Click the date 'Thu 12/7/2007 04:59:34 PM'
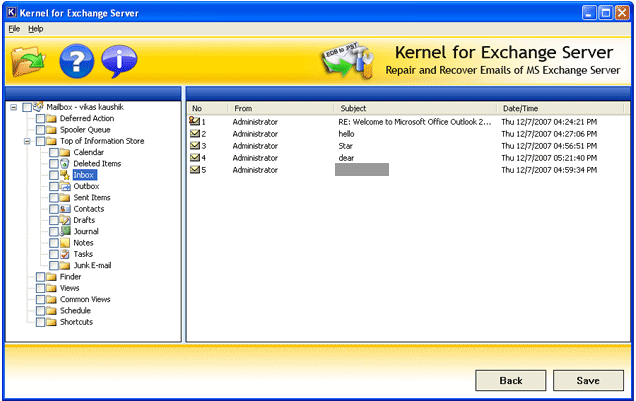Viewport: 636px width, 401px height. pyautogui.click(x=549, y=170)
